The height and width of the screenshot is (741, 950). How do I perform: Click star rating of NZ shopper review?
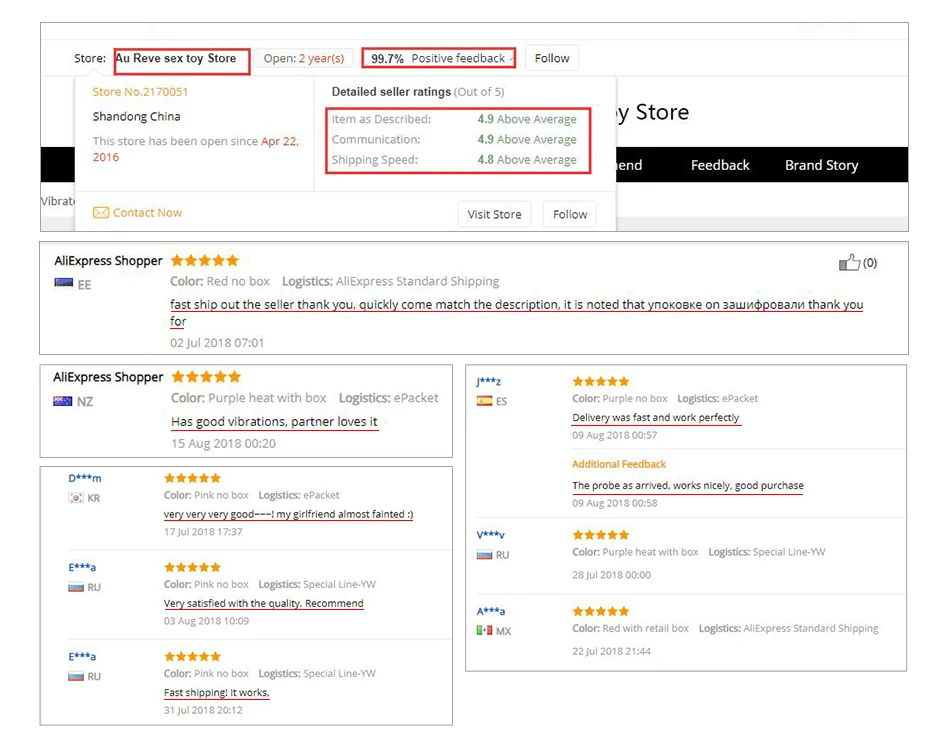click(x=206, y=377)
